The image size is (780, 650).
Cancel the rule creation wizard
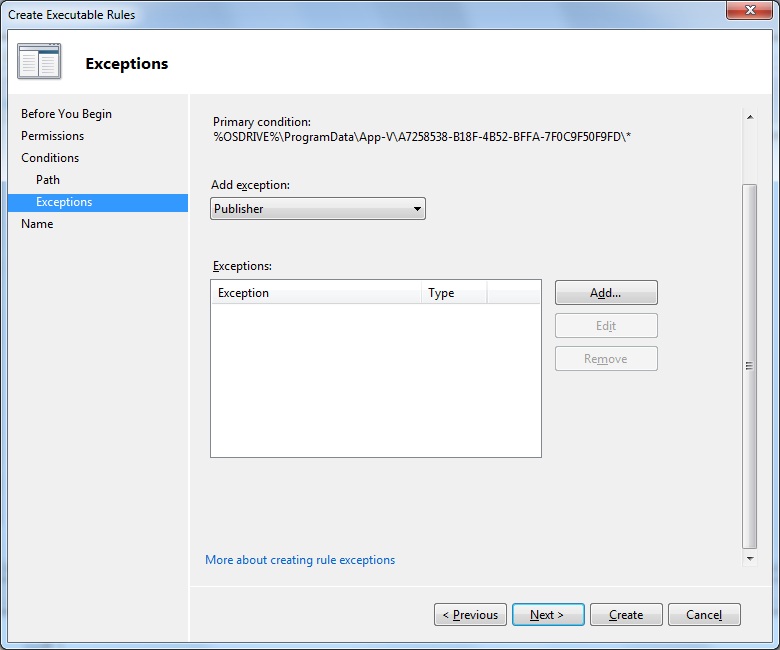click(x=703, y=615)
